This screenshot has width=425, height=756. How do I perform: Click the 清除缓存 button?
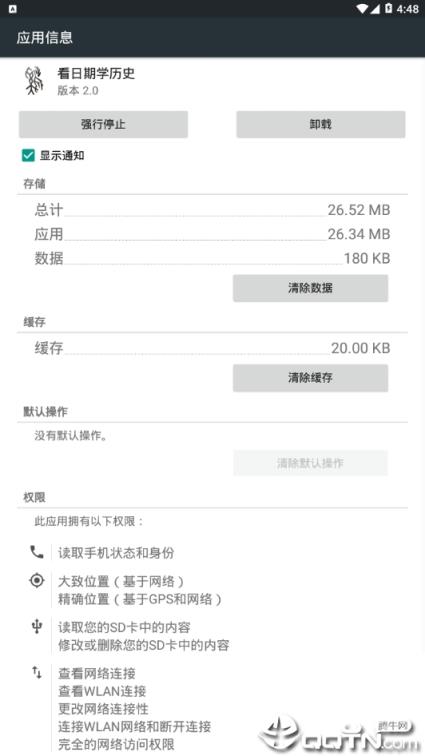[x=310, y=378]
